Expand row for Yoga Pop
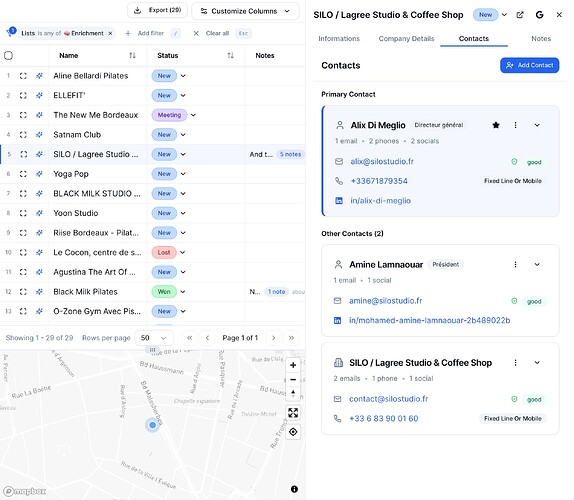Screen dimensions: 574x500 [x=23, y=174]
